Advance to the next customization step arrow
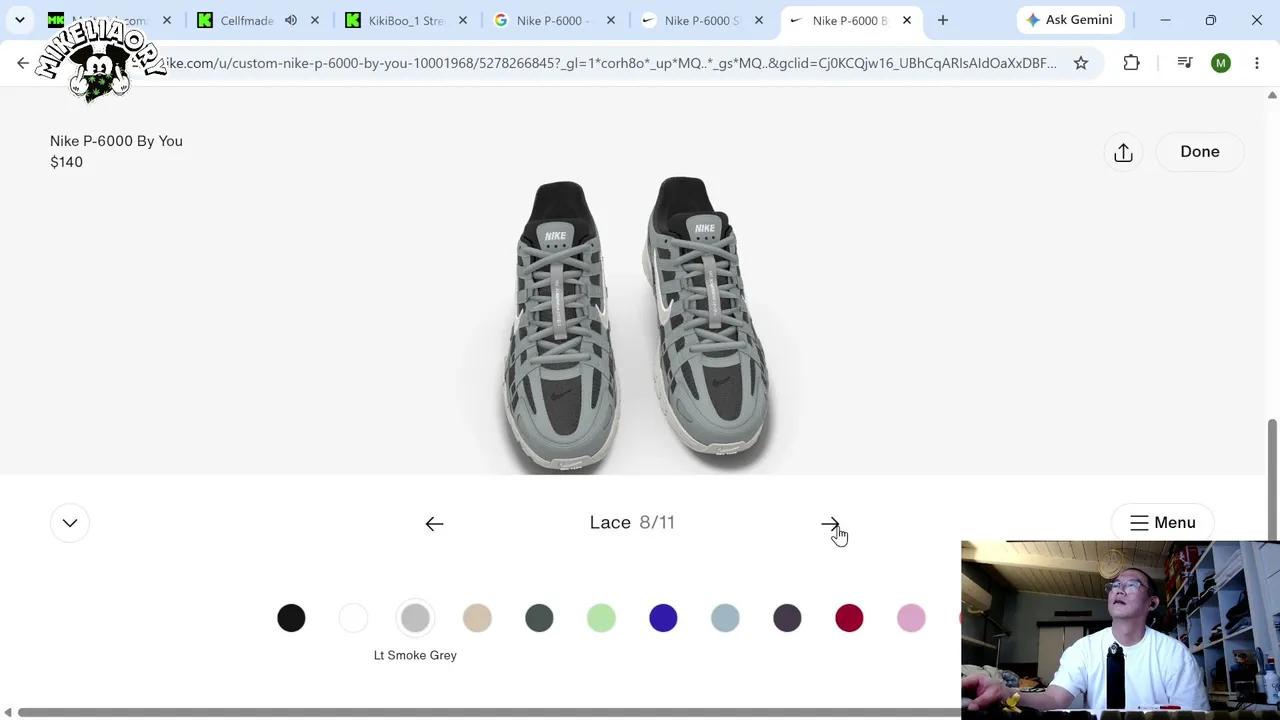The height and width of the screenshot is (720, 1280). [x=830, y=523]
